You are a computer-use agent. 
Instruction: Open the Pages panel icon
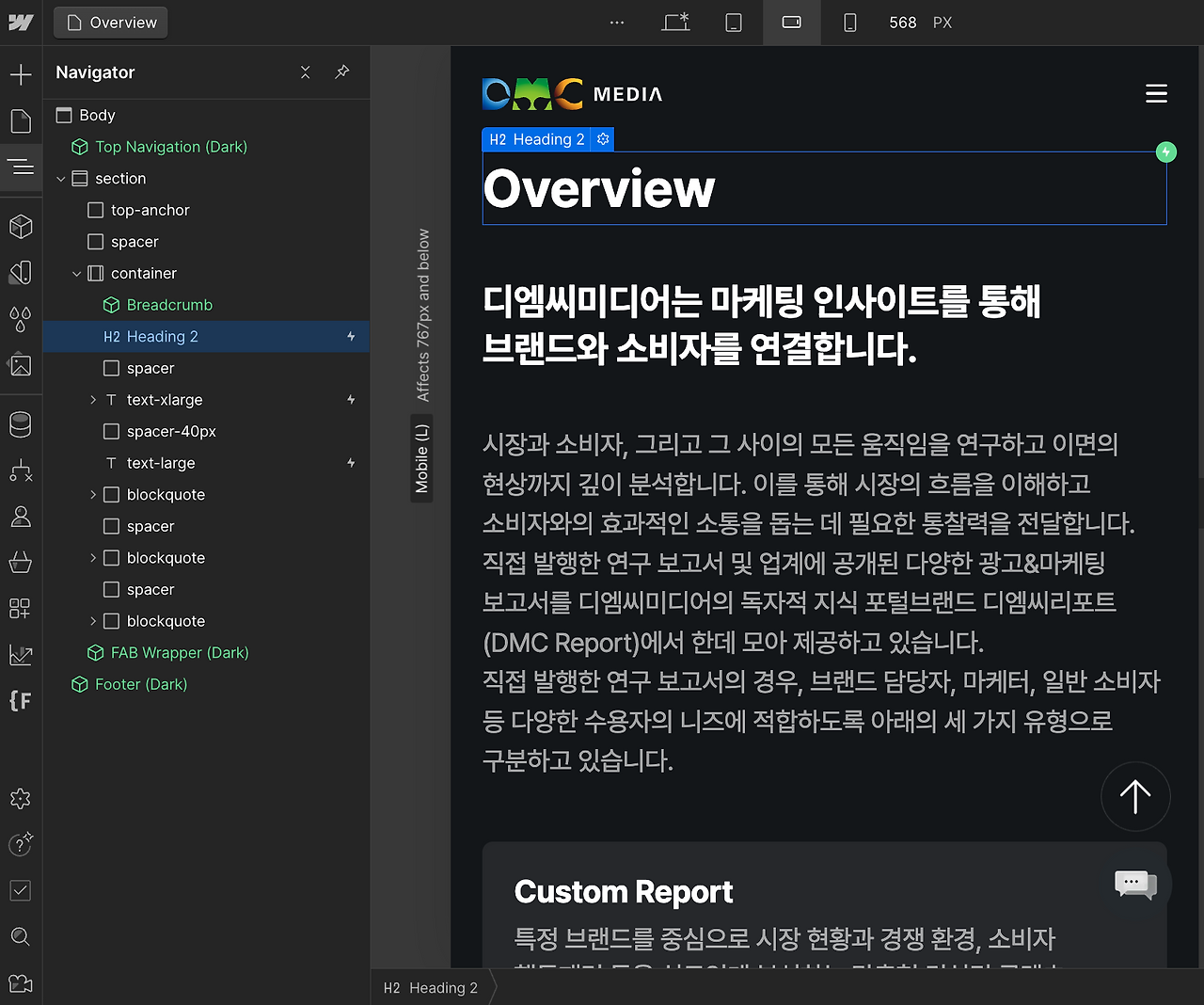pos(21,120)
